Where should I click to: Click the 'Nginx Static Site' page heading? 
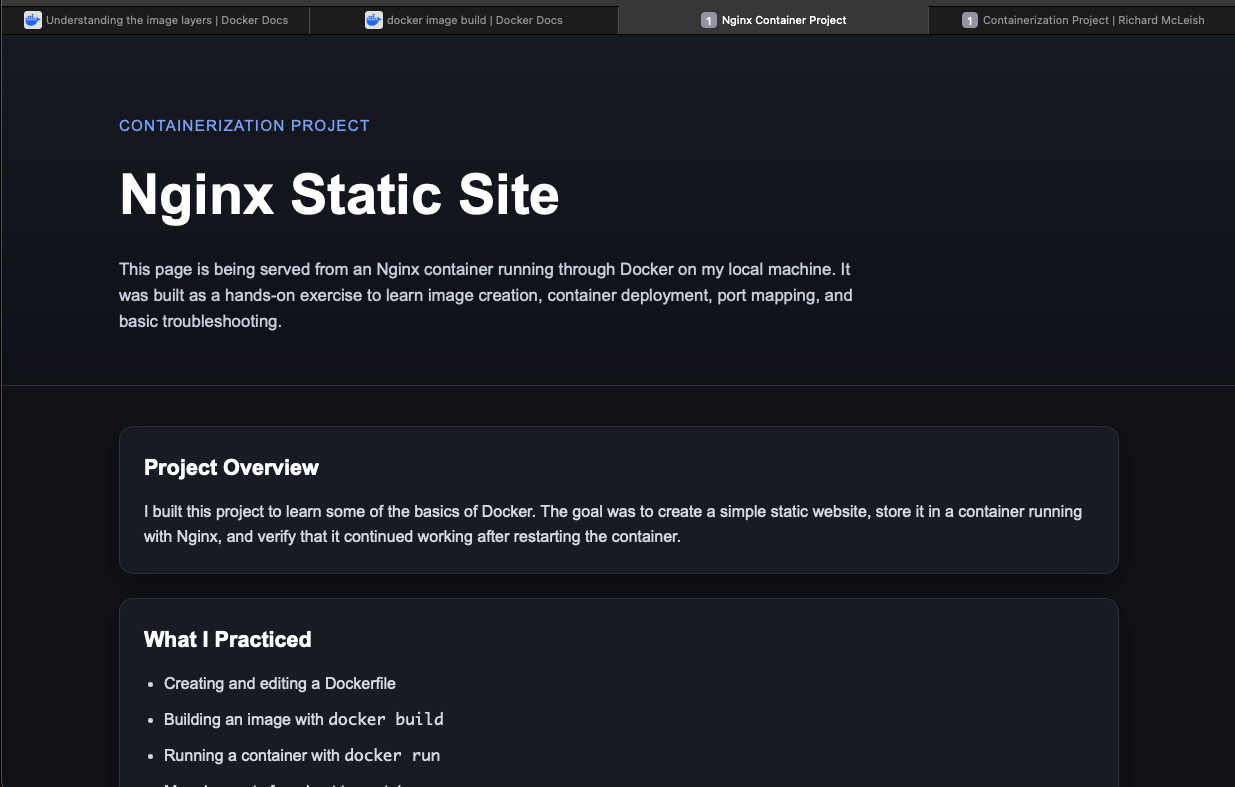[339, 195]
